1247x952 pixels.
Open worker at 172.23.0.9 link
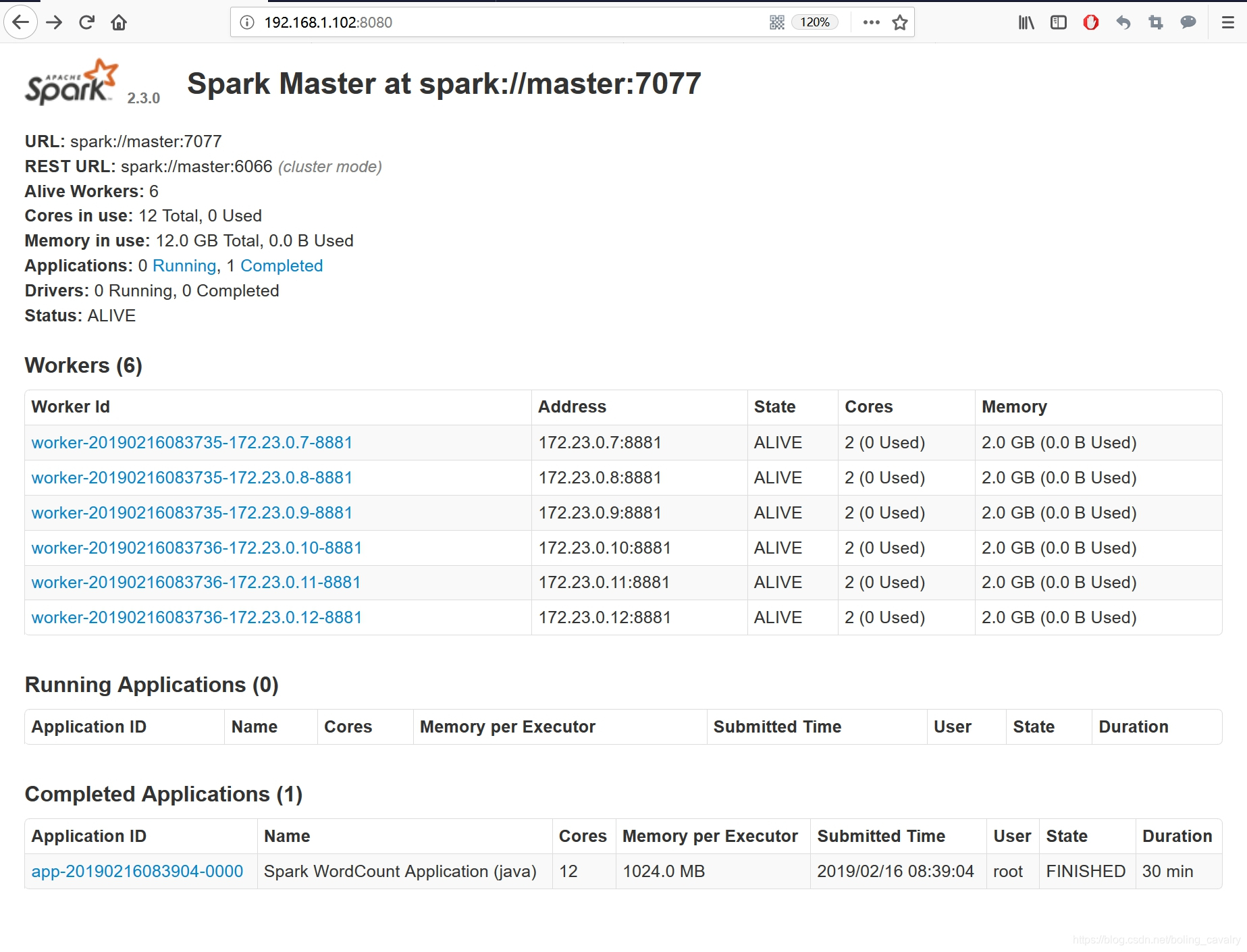(x=192, y=512)
